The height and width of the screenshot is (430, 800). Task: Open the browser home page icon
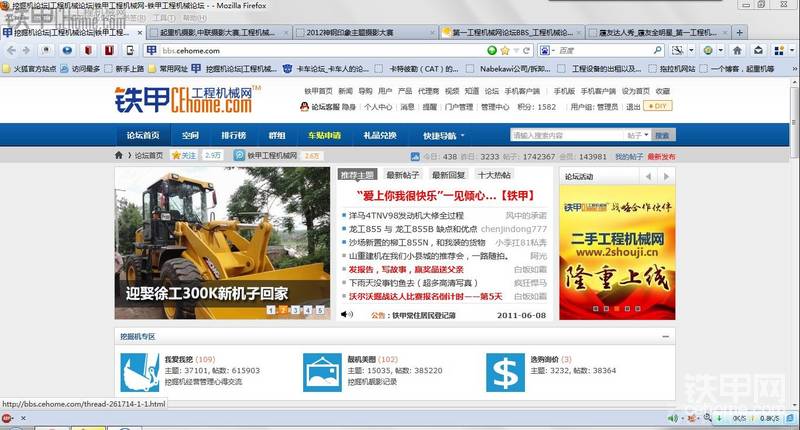pyautogui.click(x=737, y=50)
